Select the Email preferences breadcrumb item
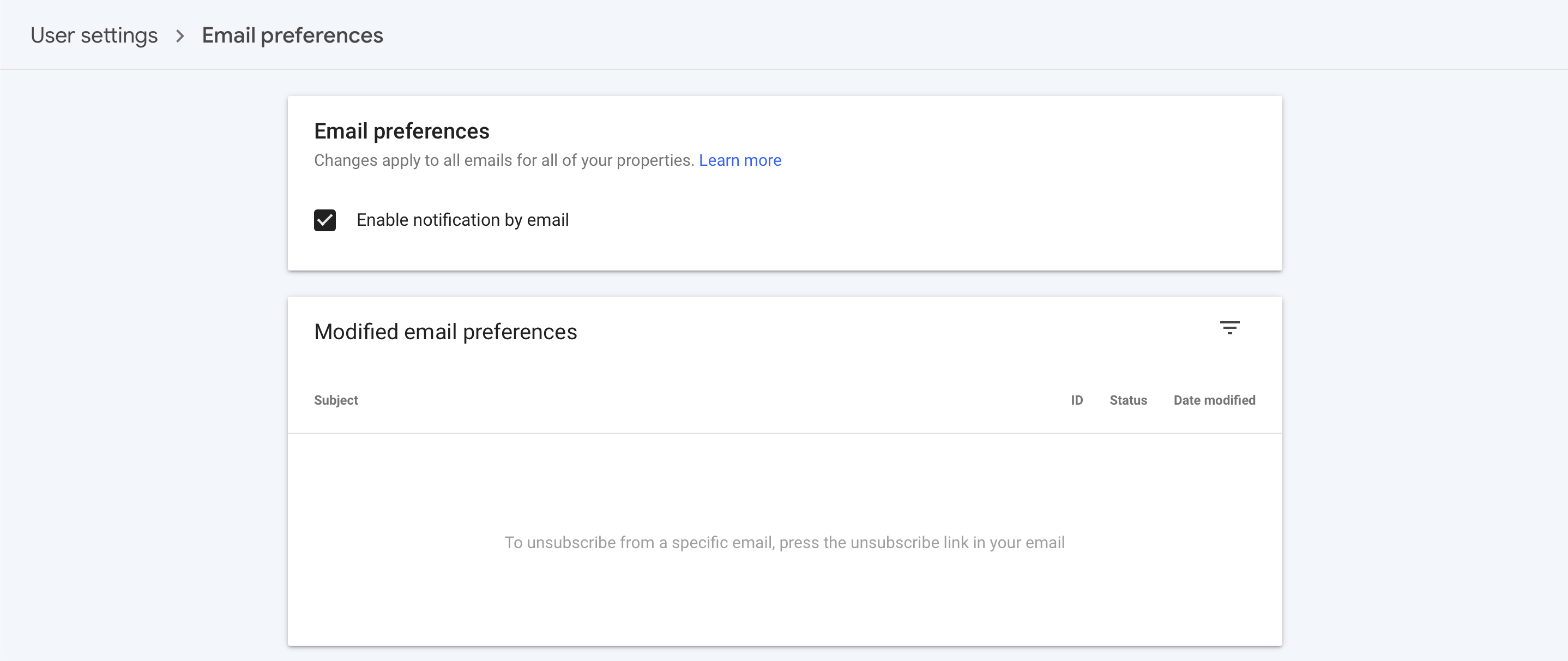The height and width of the screenshot is (661, 1568). [292, 35]
